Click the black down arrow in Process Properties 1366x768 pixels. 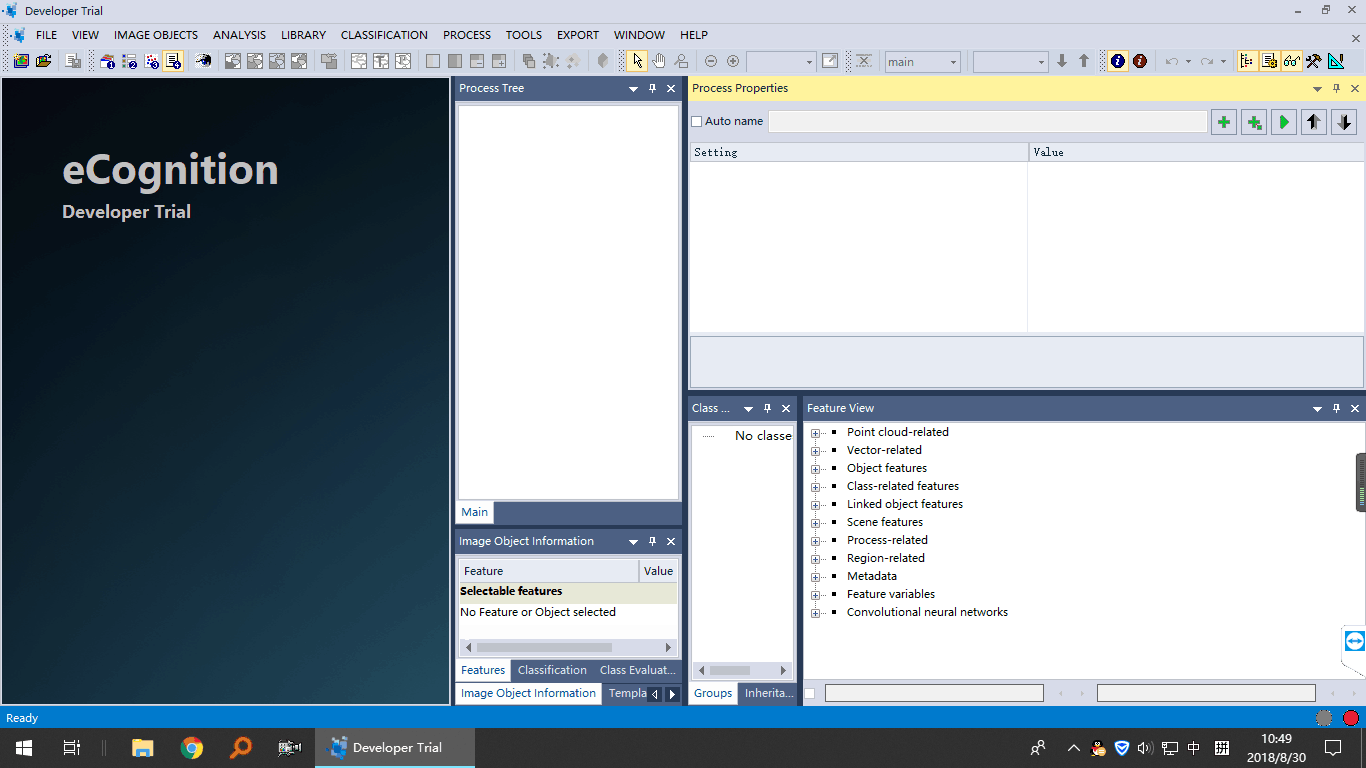coord(1344,122)
